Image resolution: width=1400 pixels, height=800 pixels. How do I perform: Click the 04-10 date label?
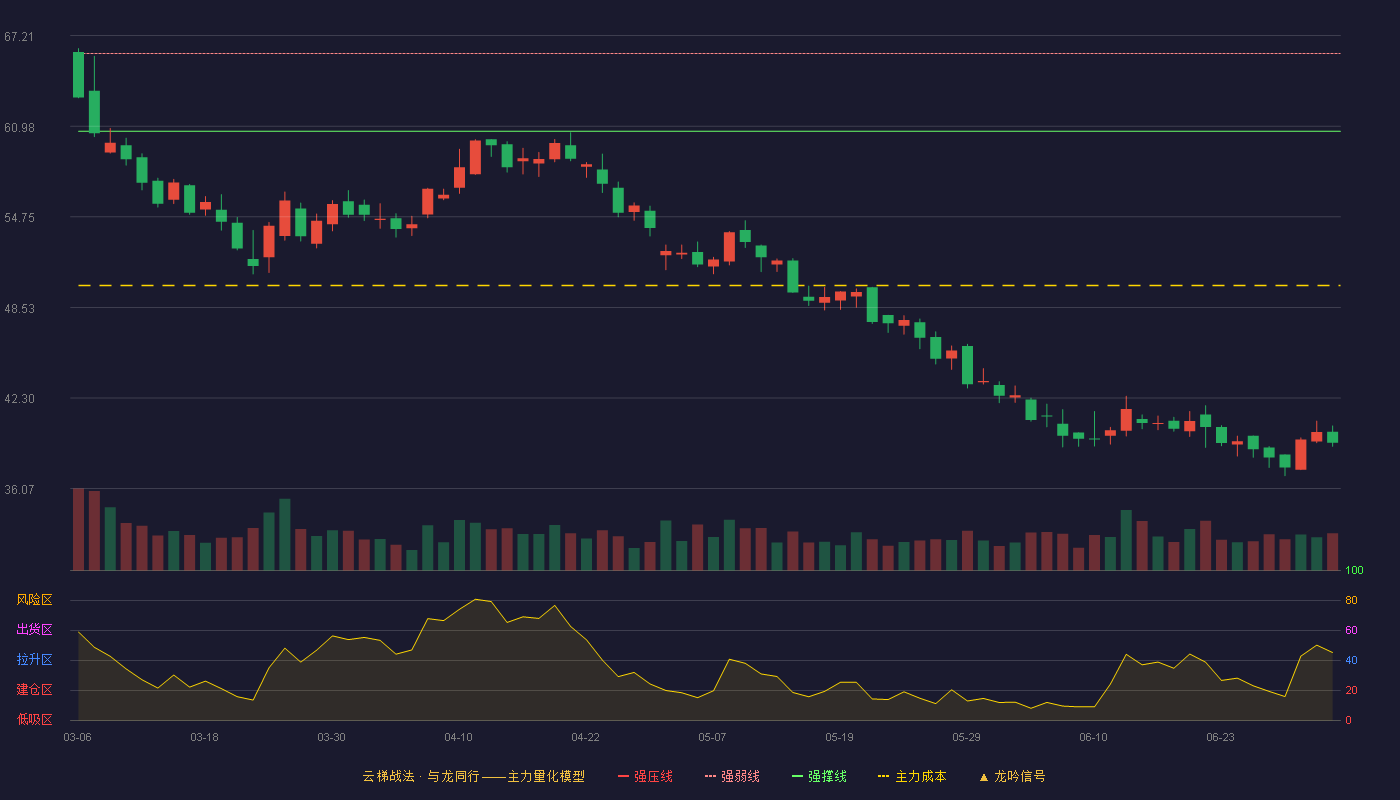click(458, 737)
